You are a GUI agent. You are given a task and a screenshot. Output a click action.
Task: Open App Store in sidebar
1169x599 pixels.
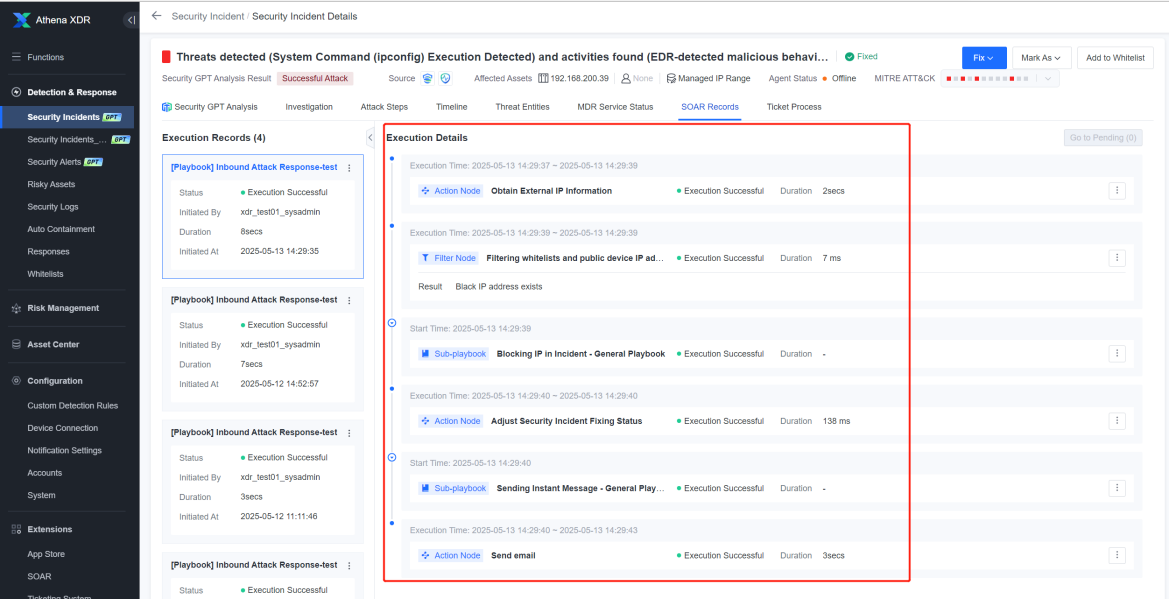click(x=45, y=554)
